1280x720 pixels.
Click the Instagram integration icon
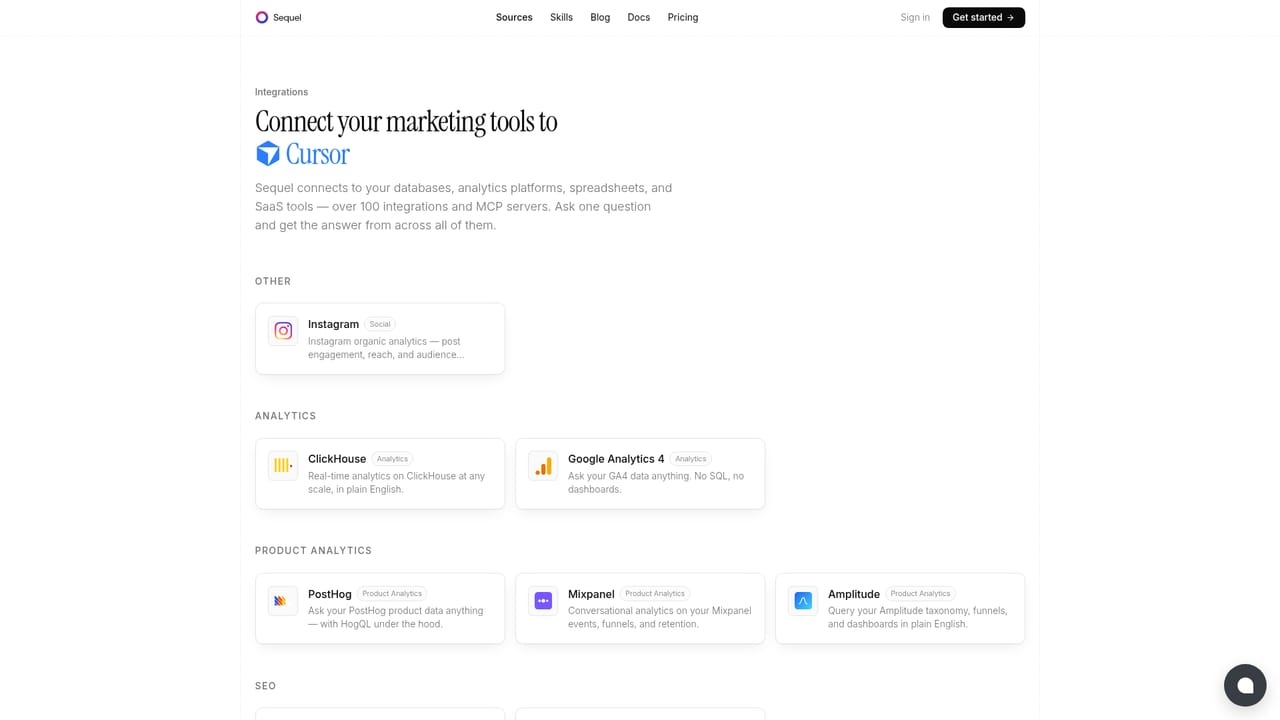click(x=283, y=331)
